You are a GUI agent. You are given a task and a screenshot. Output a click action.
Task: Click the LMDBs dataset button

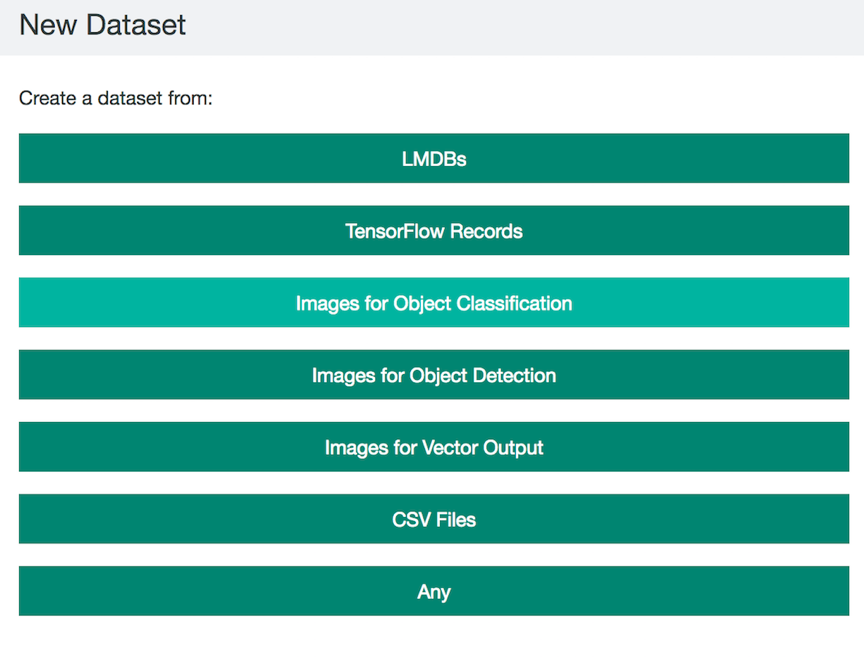434,158
